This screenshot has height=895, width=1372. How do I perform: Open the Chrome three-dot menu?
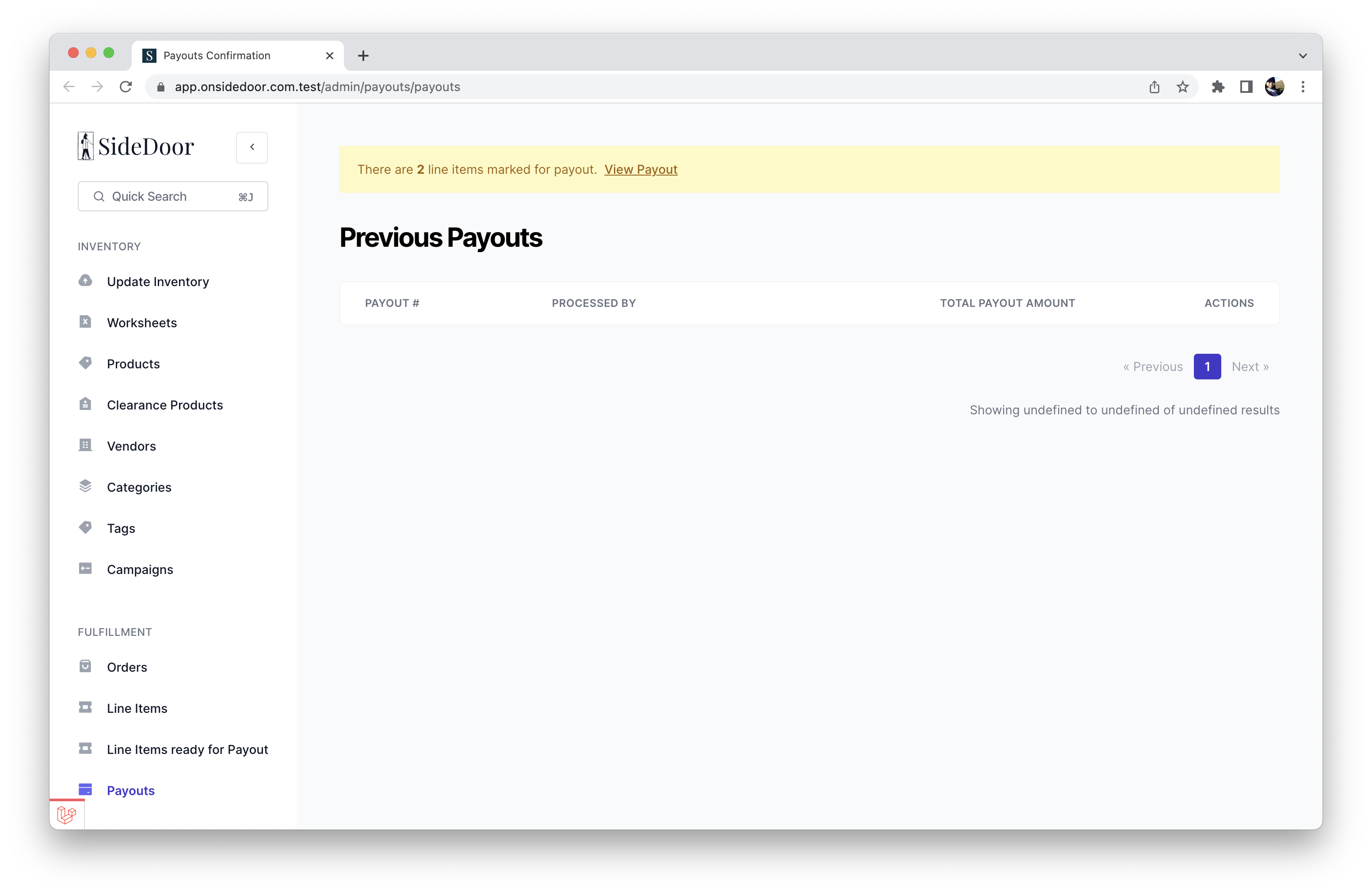coord(1302,87)
